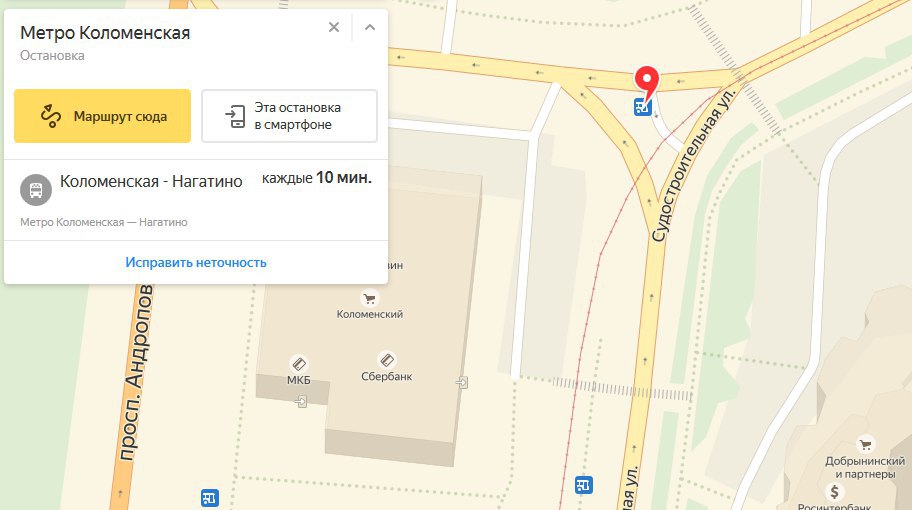Select the bus stop icon at the bottom center
The width and height of the screenshot is (912, 510).
coord(583,484)
